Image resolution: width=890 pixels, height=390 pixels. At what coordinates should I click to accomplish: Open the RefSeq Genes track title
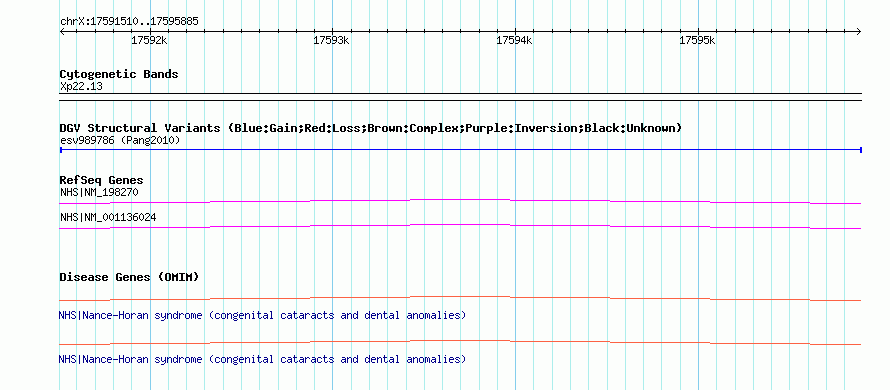[102, 181]
